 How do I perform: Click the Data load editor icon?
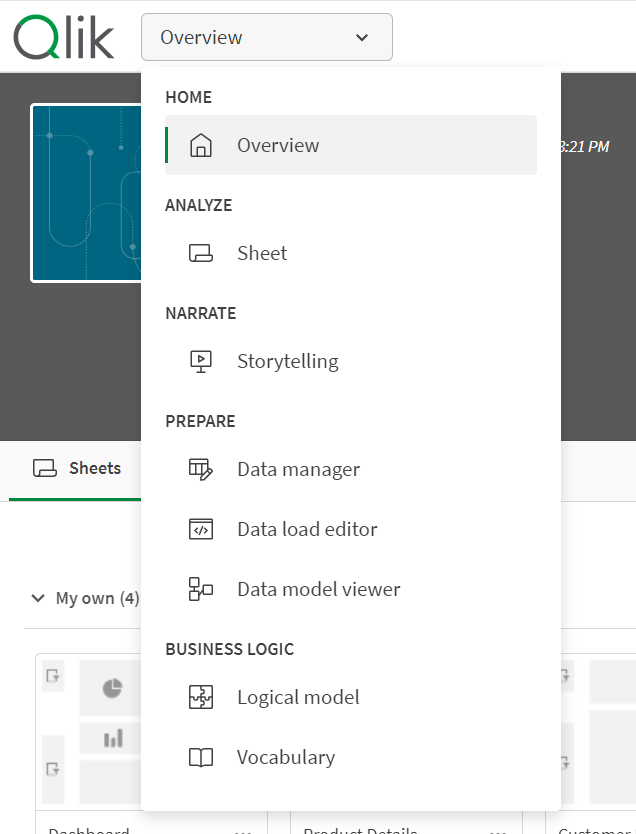(x=201, y=529)
